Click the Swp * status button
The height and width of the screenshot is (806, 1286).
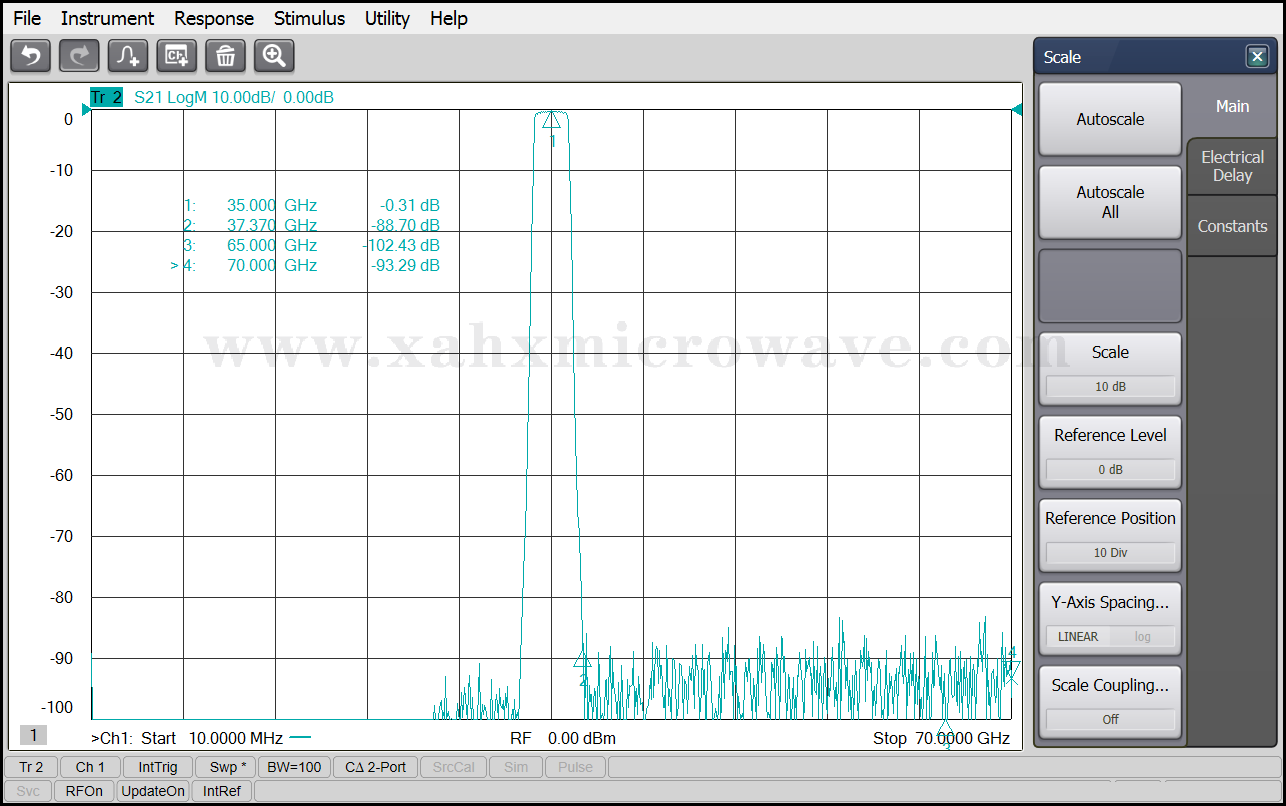[x=227, y=767]
